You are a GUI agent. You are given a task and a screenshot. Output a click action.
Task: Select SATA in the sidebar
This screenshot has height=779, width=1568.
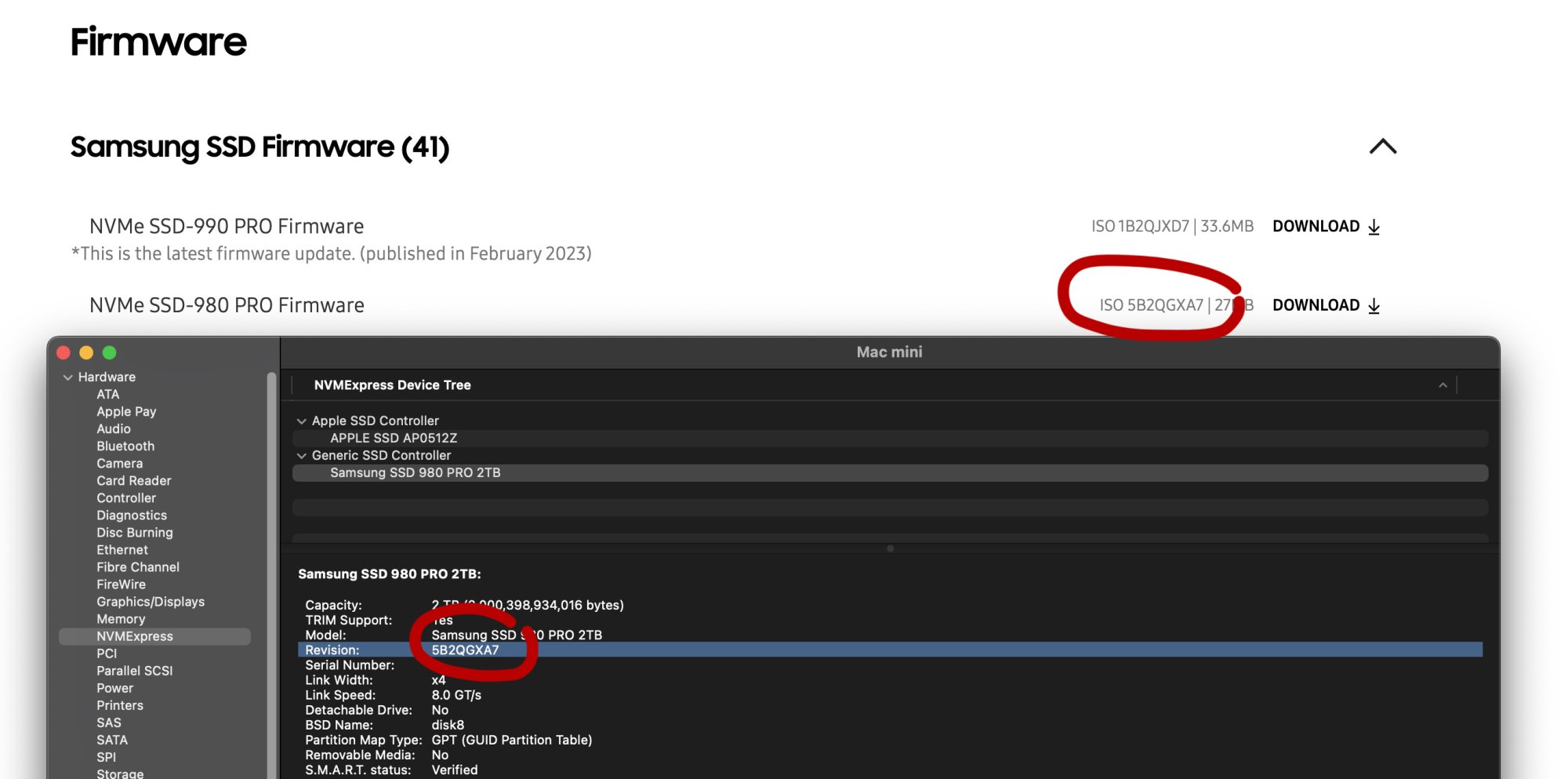[x=112, y=740]
